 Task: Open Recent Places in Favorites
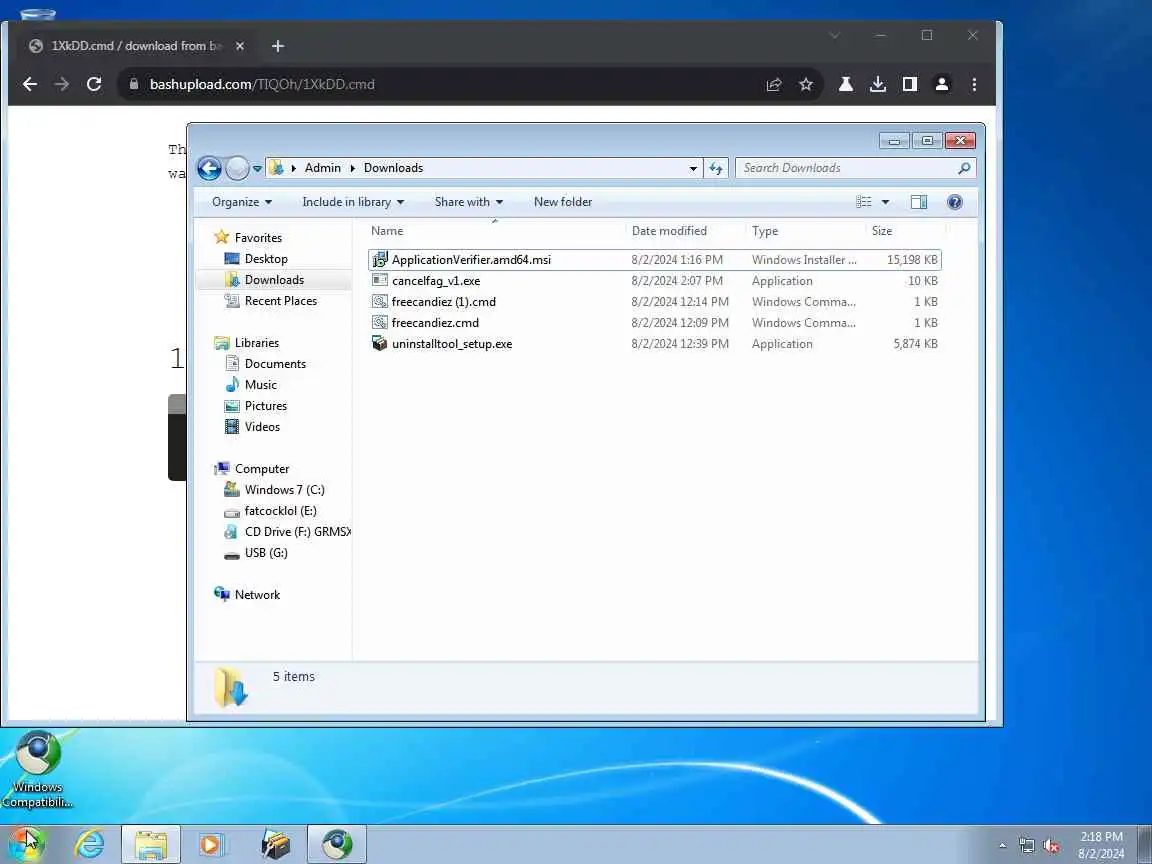pos(281,300)
